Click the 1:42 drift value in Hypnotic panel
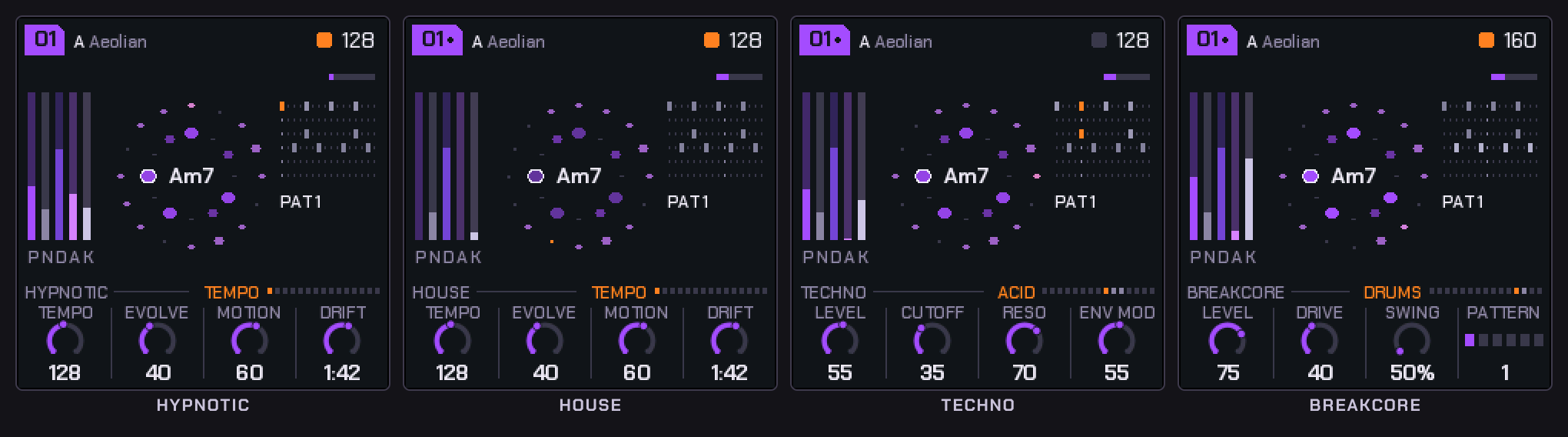Image resolution: width=1568 pixels, height=437 pixels. (x=342, y=373)
